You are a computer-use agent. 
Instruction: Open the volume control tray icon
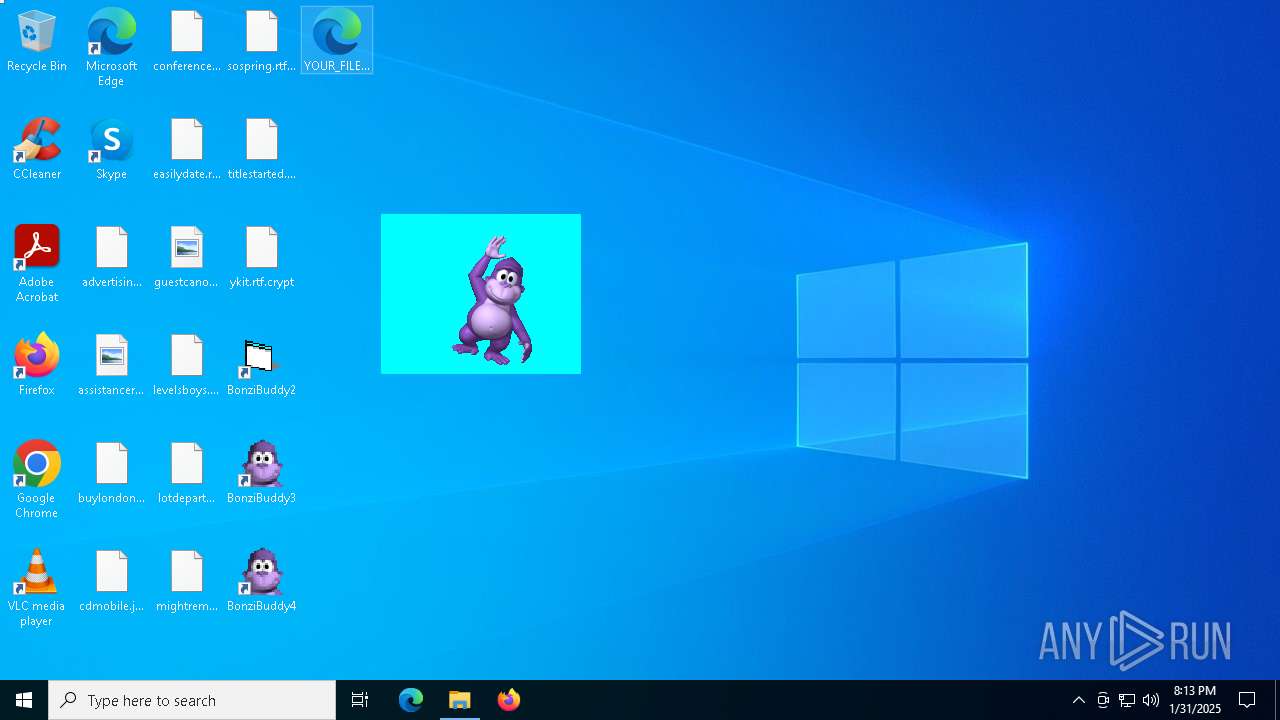[x=1151, y=700]
